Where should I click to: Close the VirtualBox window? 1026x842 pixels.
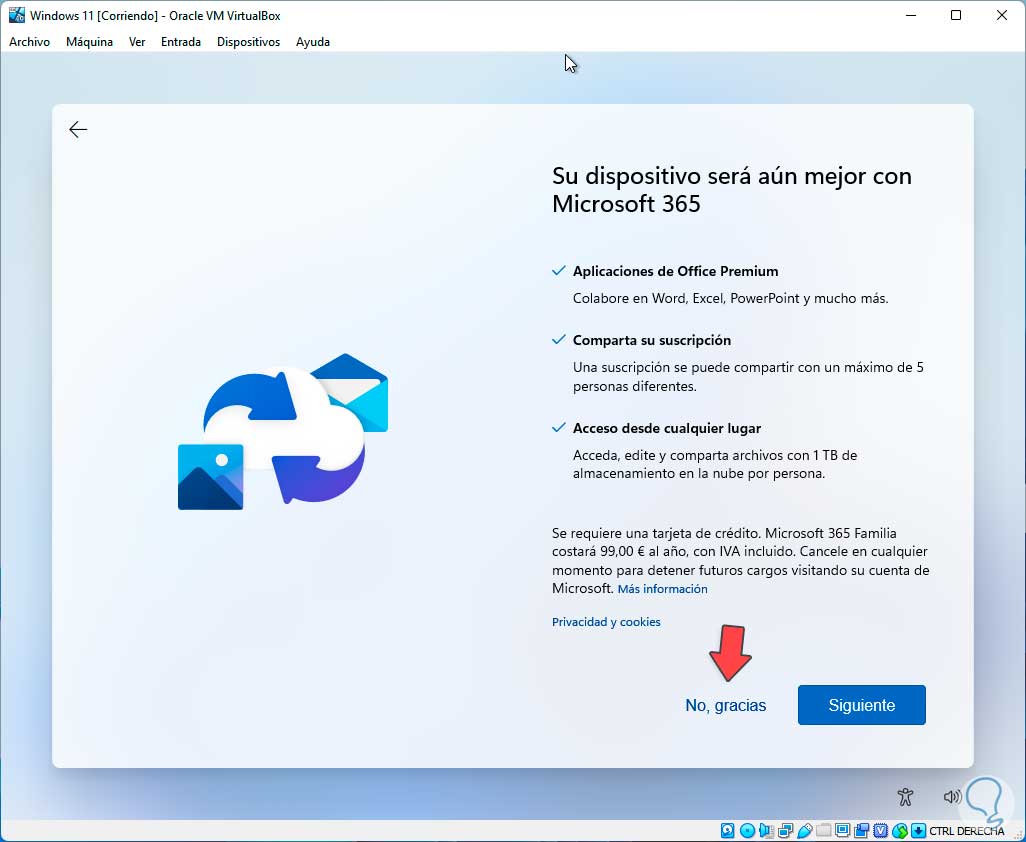pos(1002,15)
